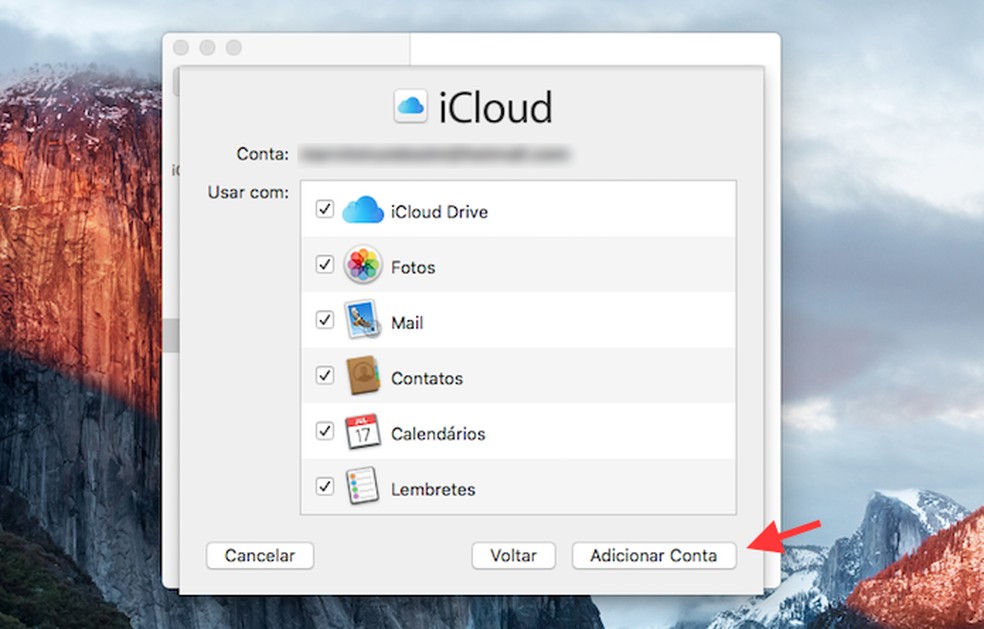
Task: Toggle the Contatos checkbox
Action: [x=324, y=375]
